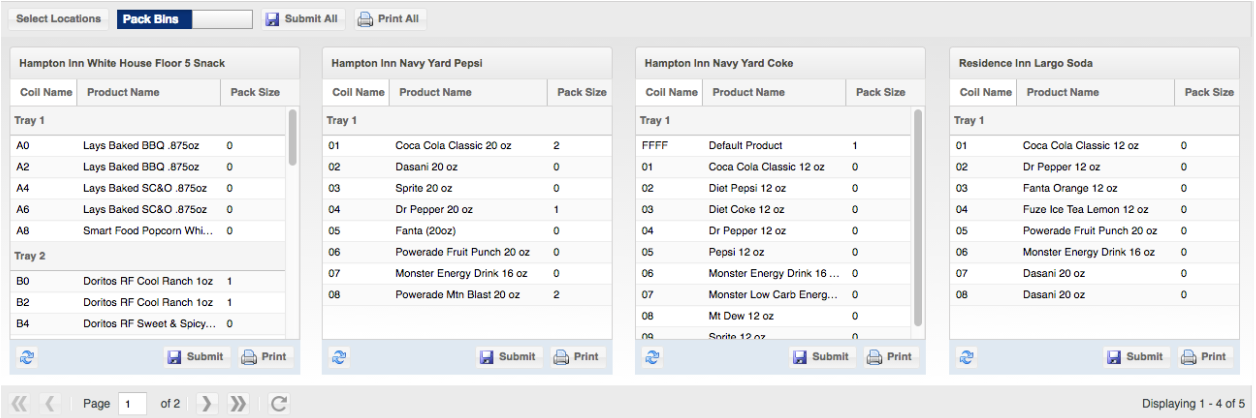Jump to the last page arrow

coord(238,404)
